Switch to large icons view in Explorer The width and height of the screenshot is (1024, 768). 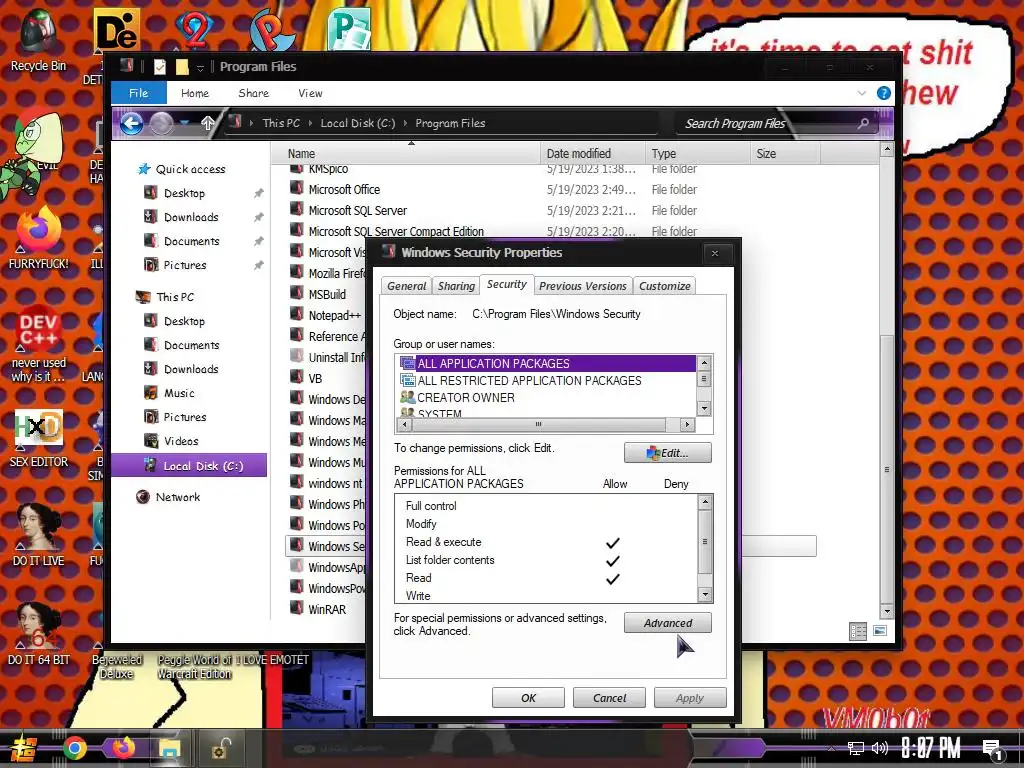tap(880, 631)
